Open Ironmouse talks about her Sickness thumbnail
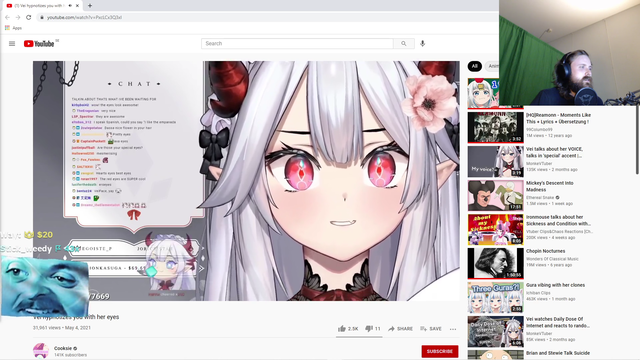The width and height of the screenshot is (640, 360). [x=495, y=229]
